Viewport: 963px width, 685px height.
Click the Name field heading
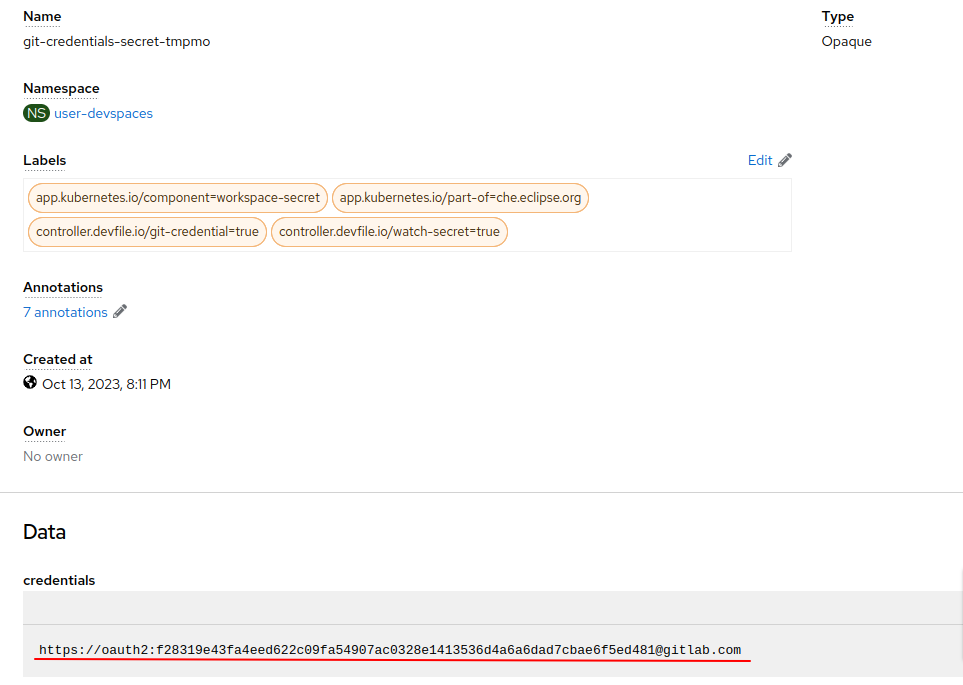[x=42, y=17]
